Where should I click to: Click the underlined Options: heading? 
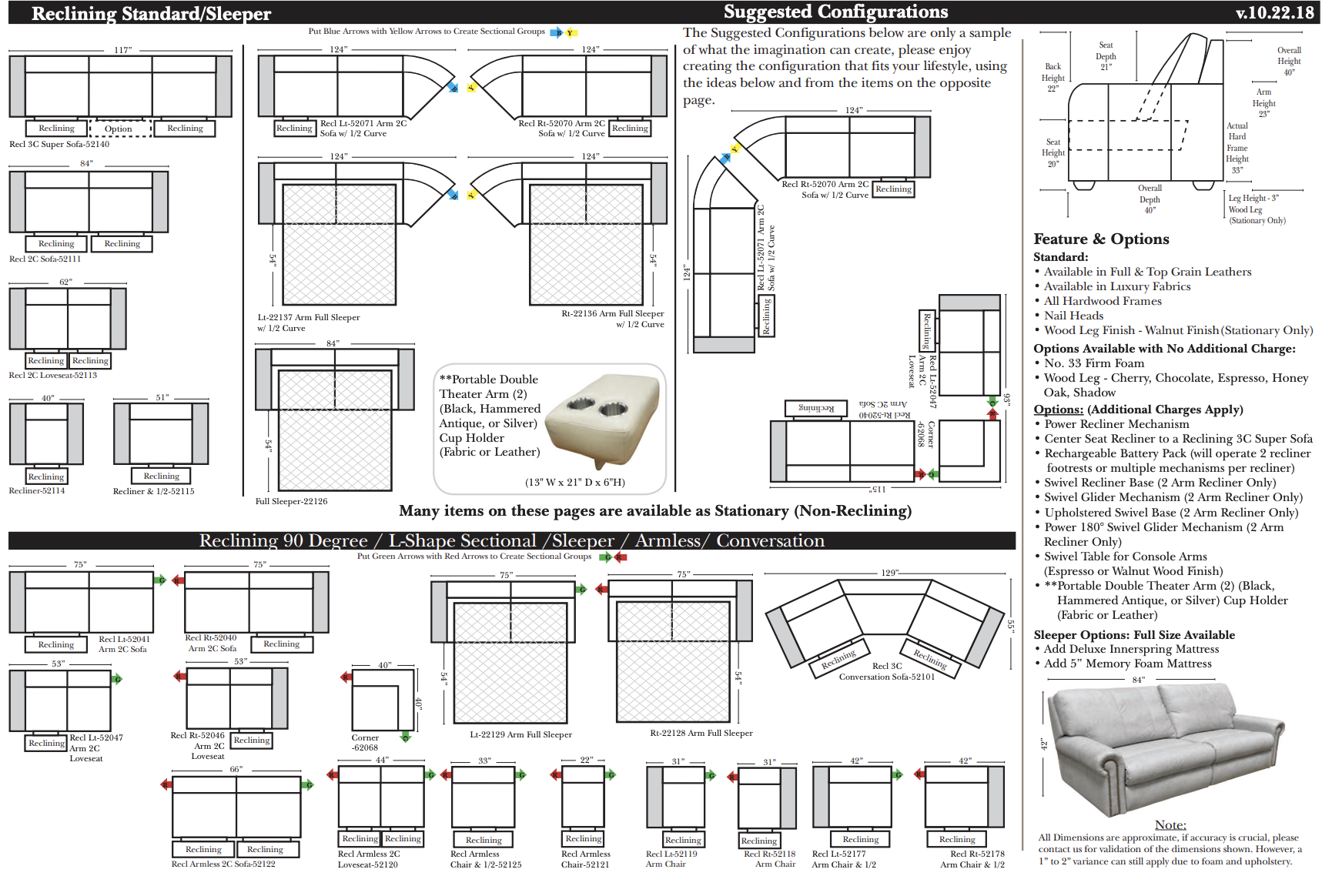tap(1058, 410)
